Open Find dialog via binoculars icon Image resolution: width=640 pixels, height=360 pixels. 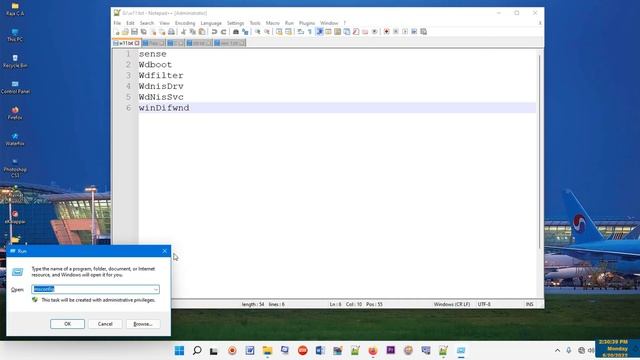pyautogui.click(x=236, y=32)
